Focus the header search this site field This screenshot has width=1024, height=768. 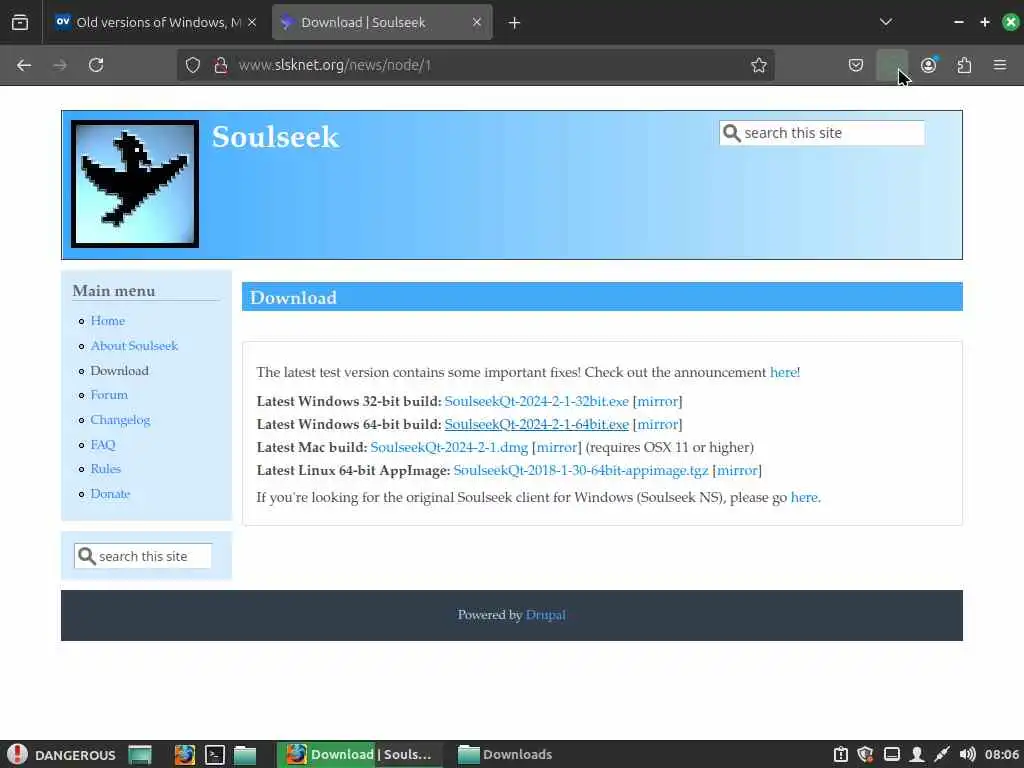point(822,133)
